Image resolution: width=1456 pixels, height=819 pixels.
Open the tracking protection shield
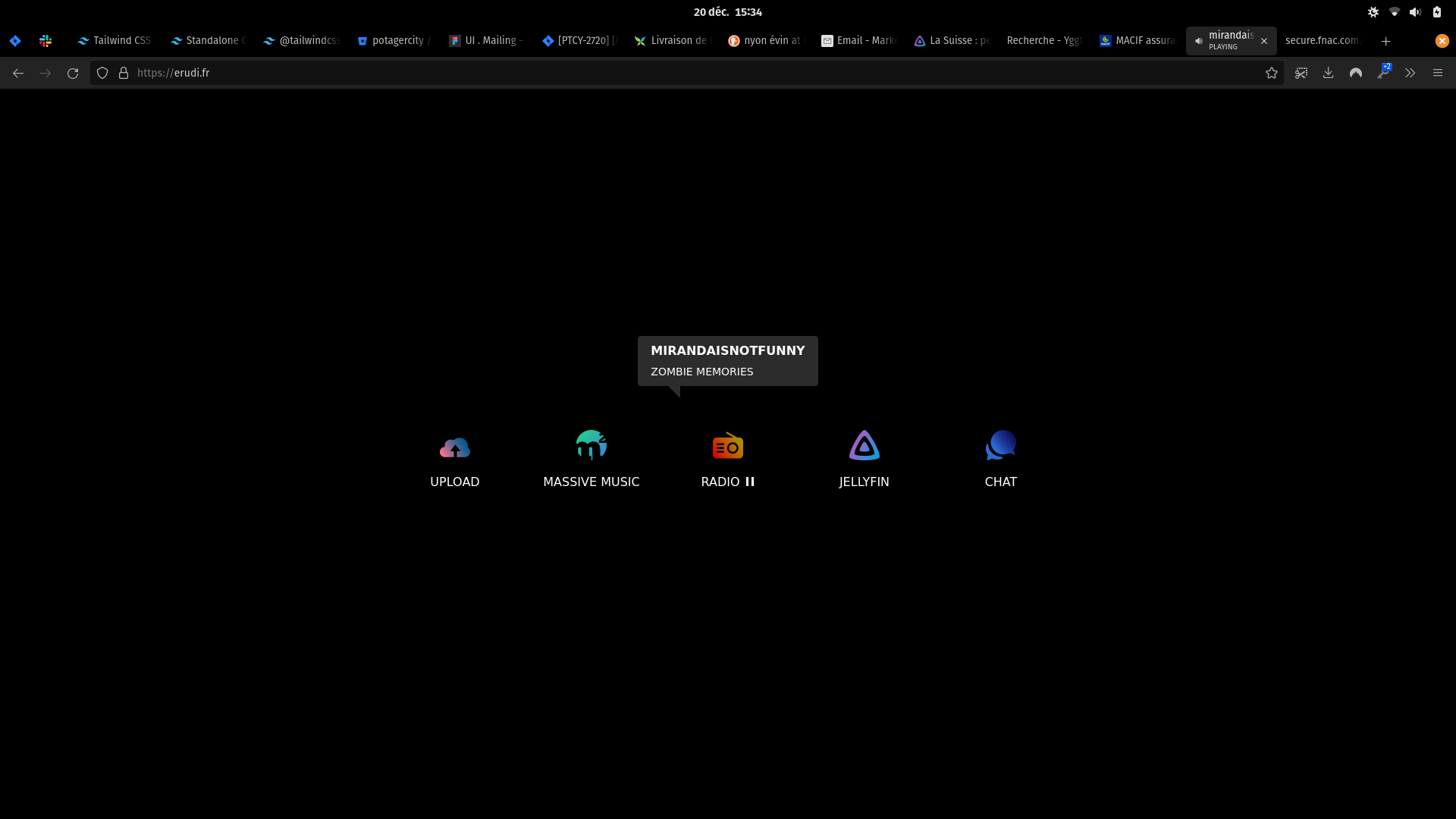(x=102, y=73)
